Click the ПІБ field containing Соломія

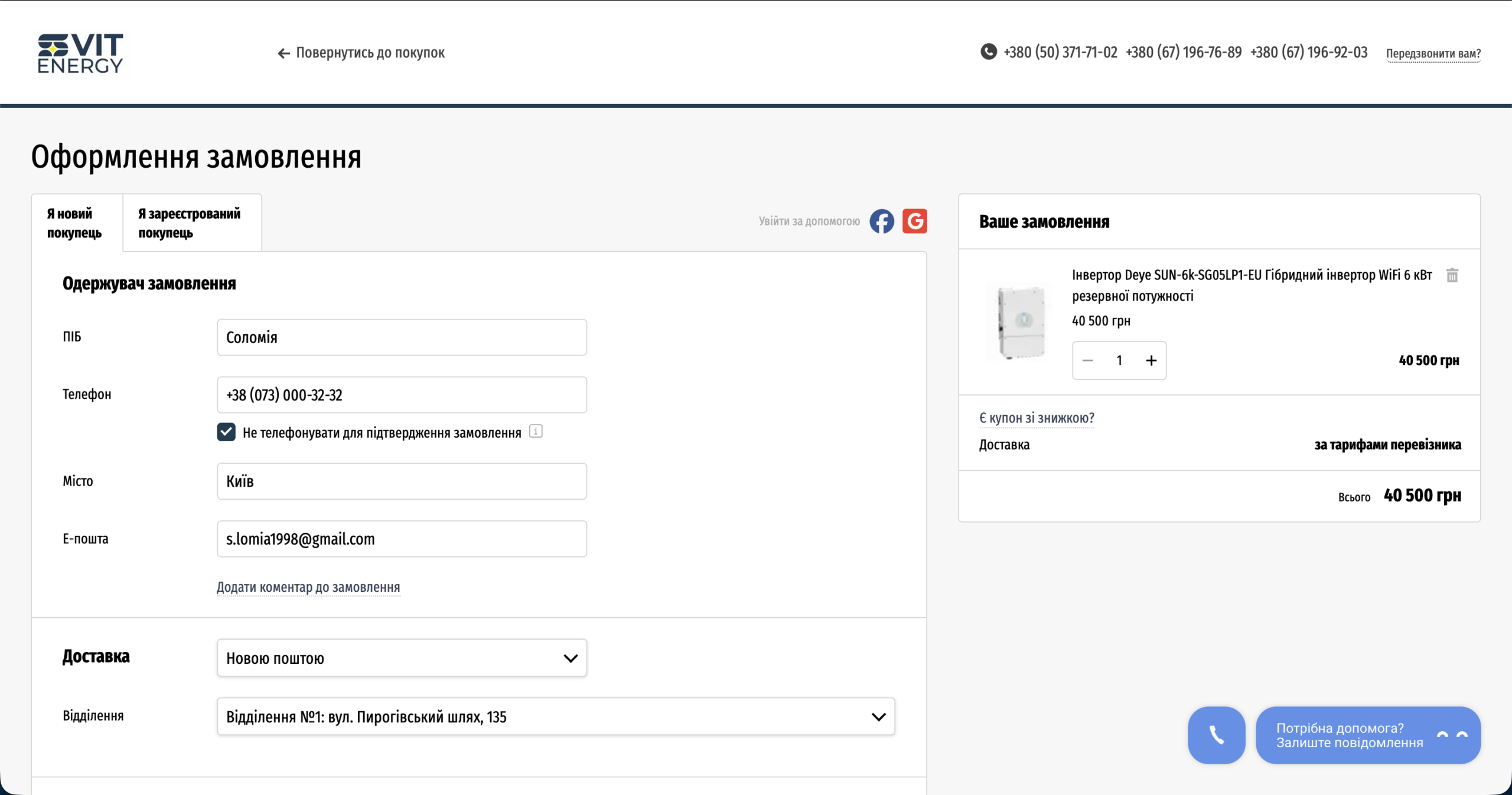click(x=402, y=337)
